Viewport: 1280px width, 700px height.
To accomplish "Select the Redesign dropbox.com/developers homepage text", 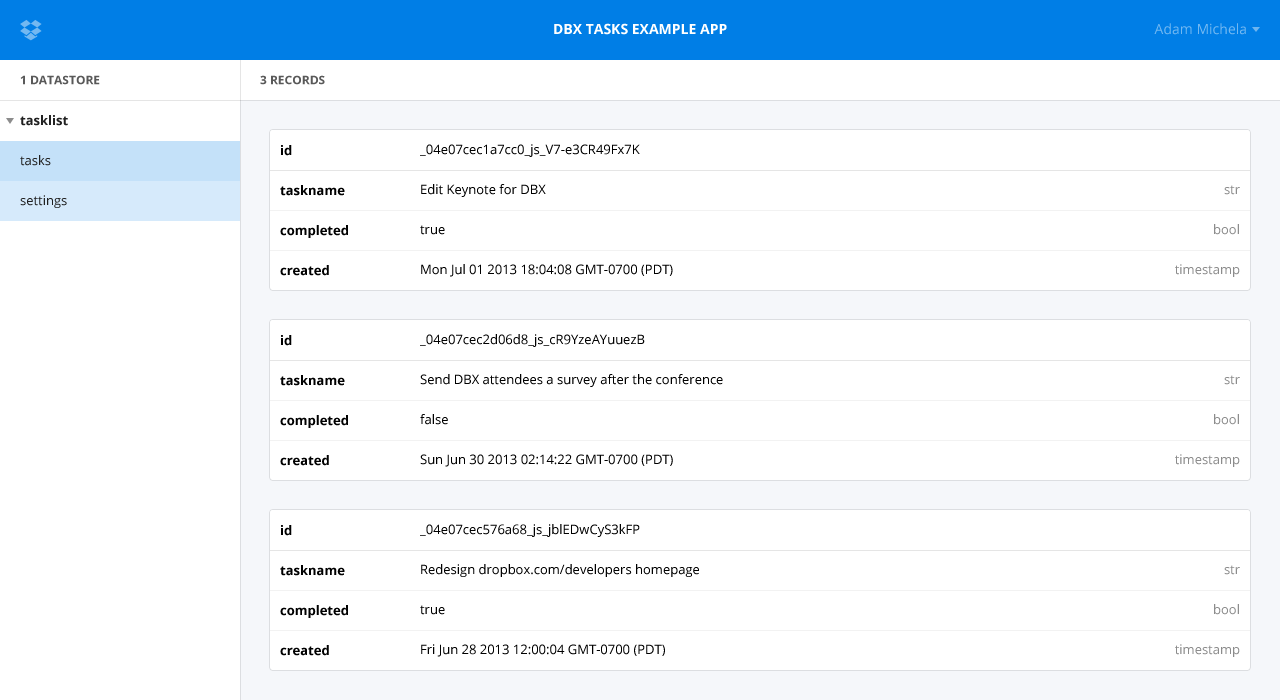I will coord(559,569).
